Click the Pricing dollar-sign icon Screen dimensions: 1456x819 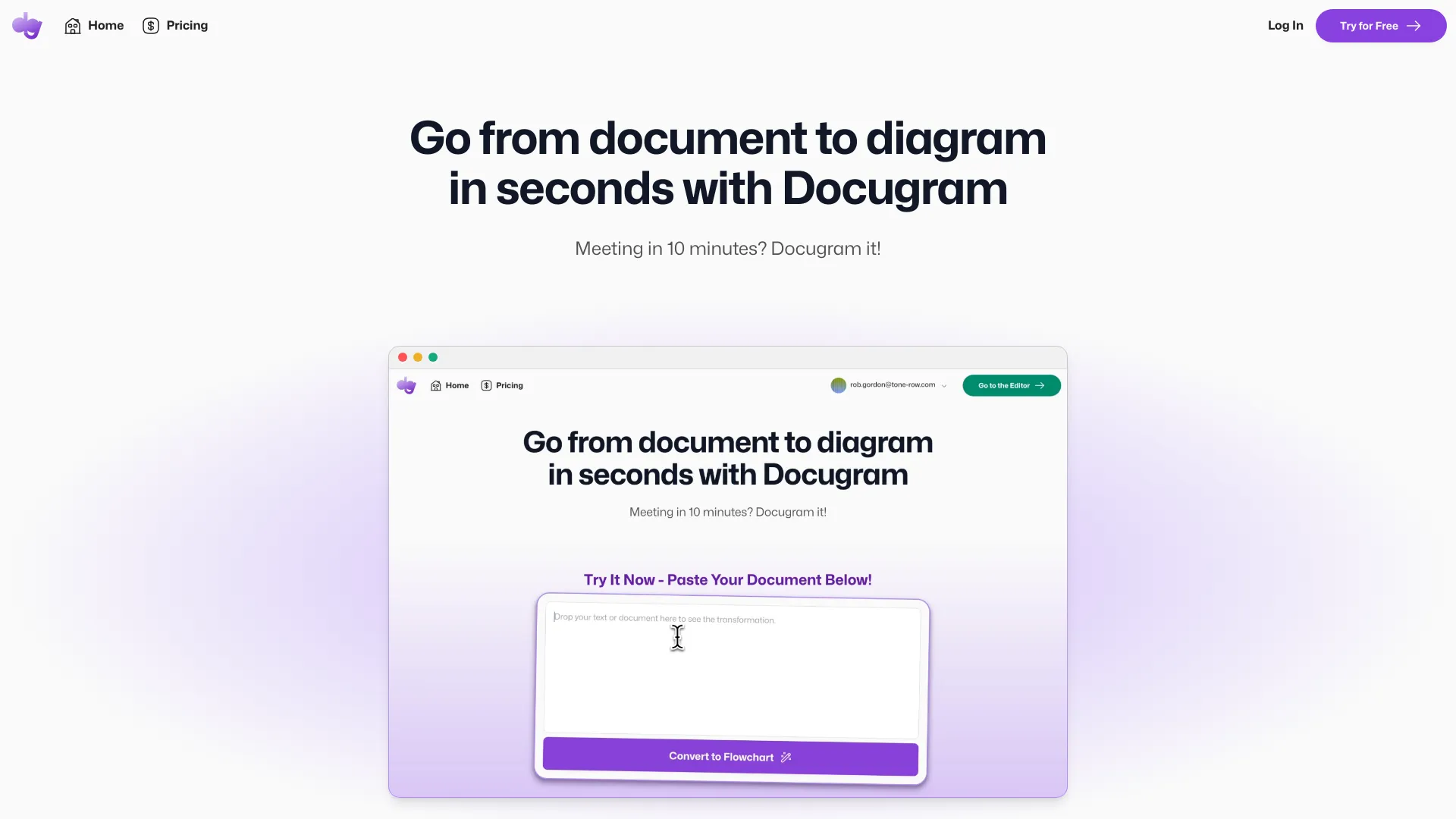coord(150,25)
